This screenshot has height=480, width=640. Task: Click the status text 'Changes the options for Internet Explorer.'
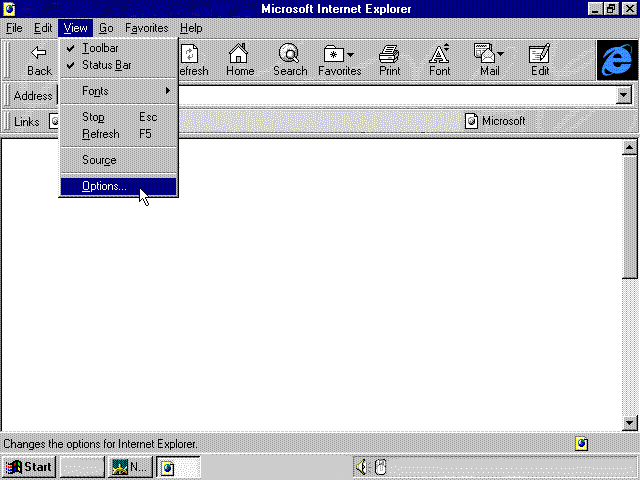100,444
